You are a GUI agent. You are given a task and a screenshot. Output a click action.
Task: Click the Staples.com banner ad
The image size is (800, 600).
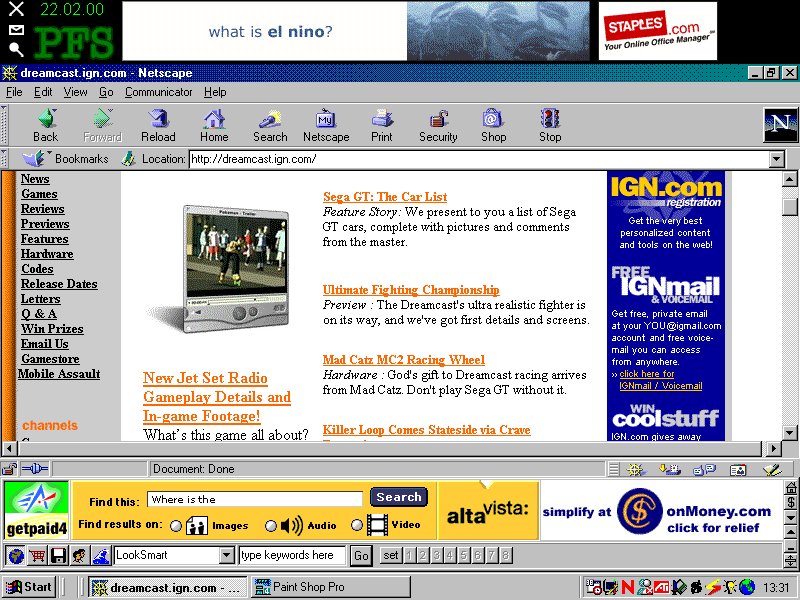tap(657, 31)
